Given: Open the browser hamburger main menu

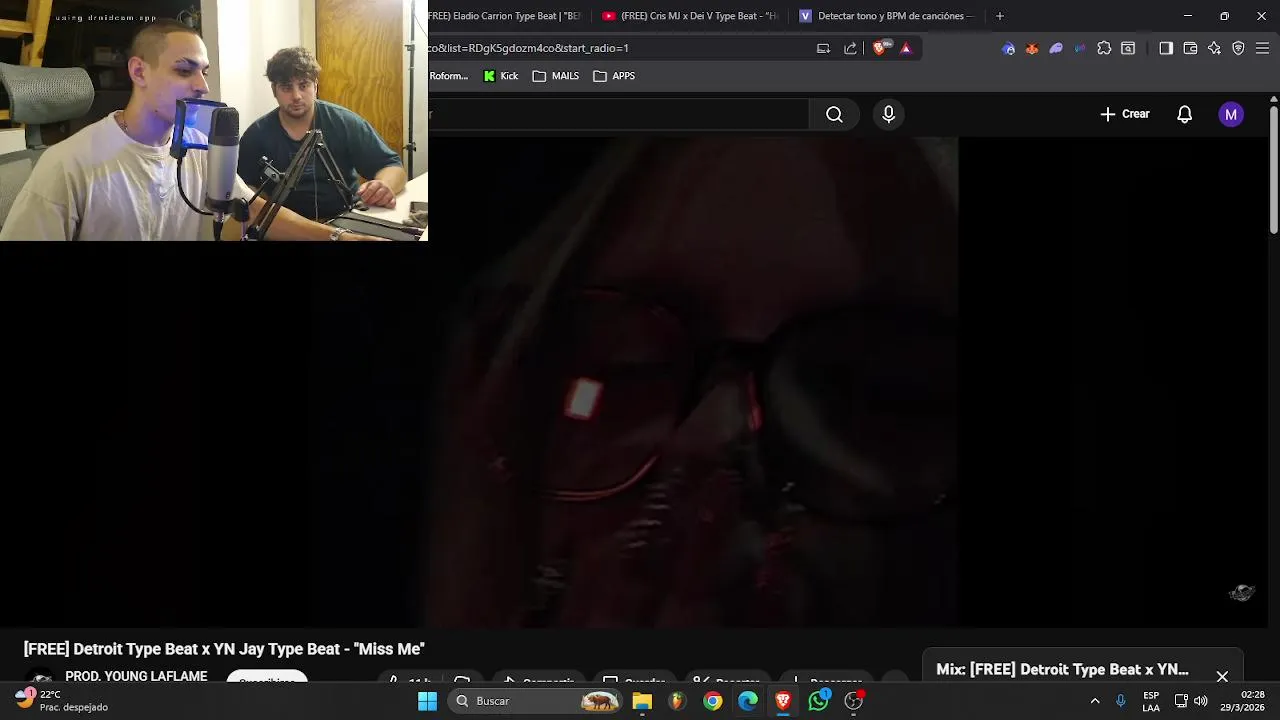Looking at the screenshot, I should [x=1262, y=48].
